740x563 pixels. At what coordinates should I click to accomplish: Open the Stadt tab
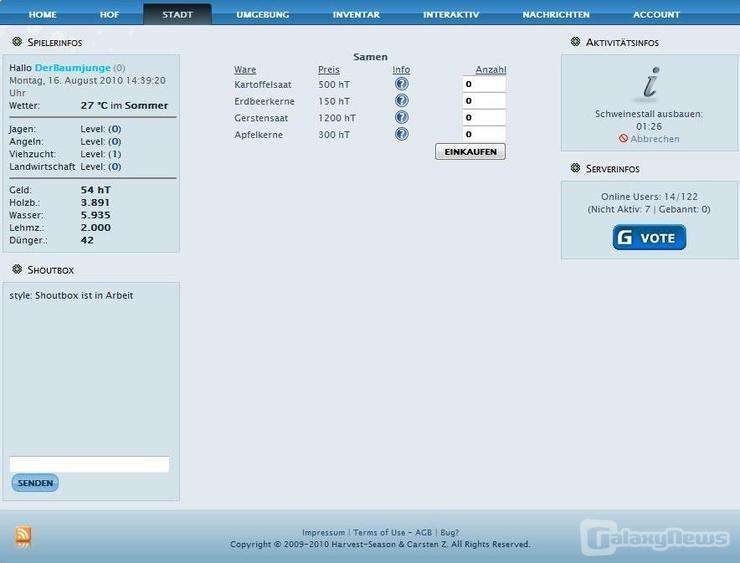(177, 15)
